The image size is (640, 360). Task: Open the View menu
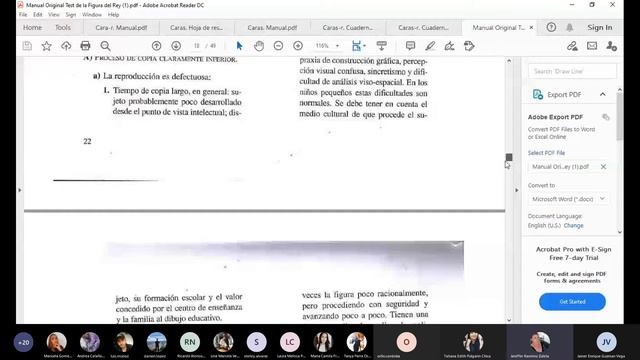[x=53, y=14]
